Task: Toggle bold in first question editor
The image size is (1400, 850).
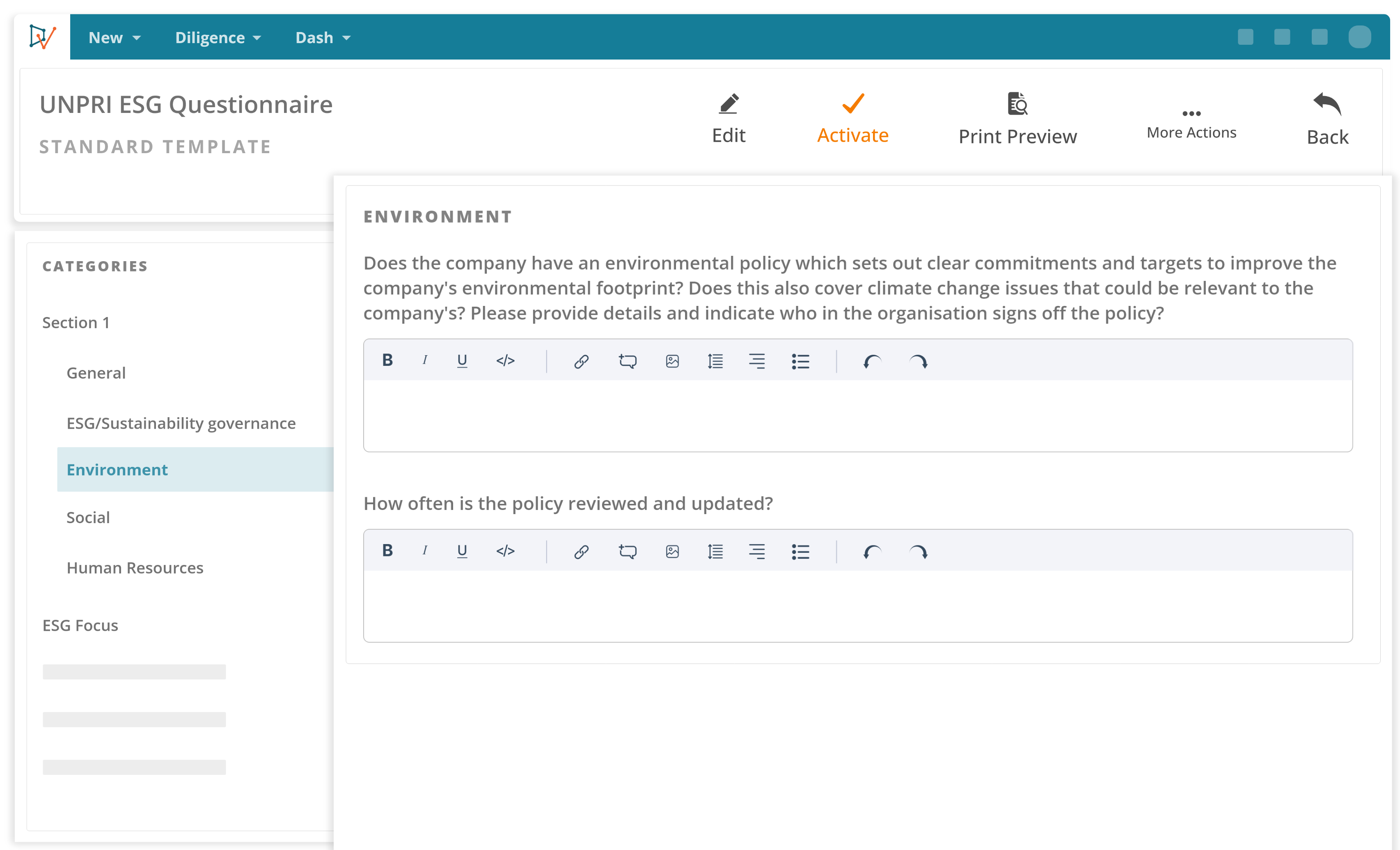Action: (387, 360)
